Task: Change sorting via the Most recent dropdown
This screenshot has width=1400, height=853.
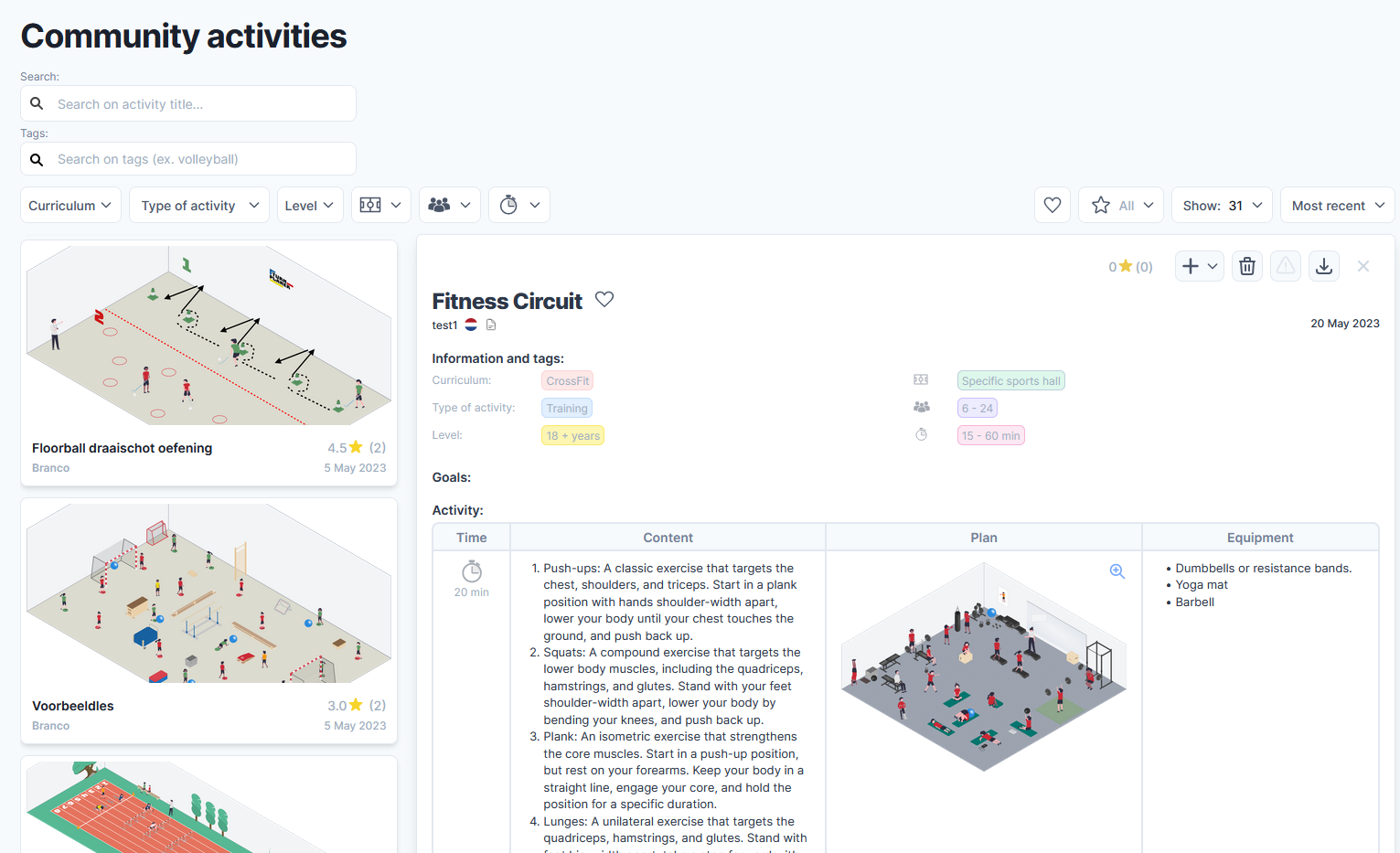Action: click(x=1336, y=204)
